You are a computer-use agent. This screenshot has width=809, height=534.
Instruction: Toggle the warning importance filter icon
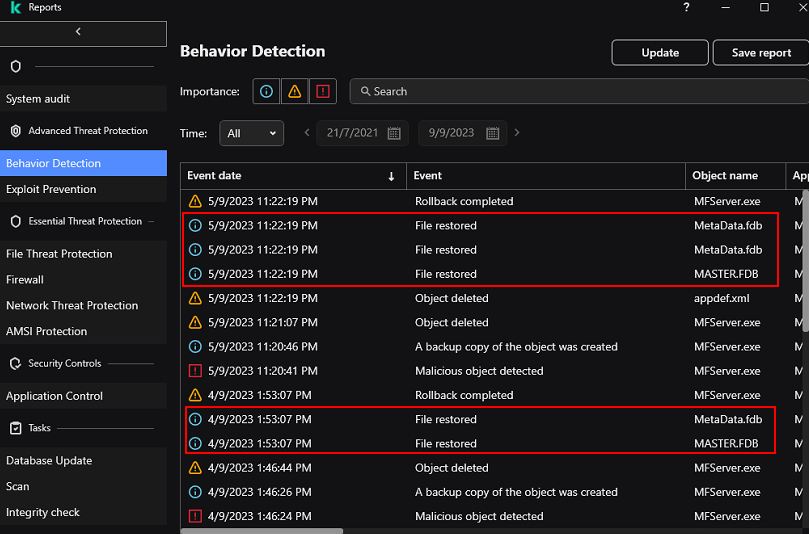click(294, 91)
